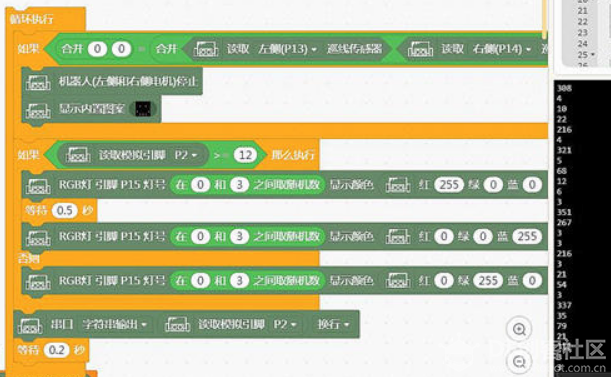Click serial monitor value 308
Image resolution: width=611 pixels, height=377 pixels.
click(x=564, y=88)
